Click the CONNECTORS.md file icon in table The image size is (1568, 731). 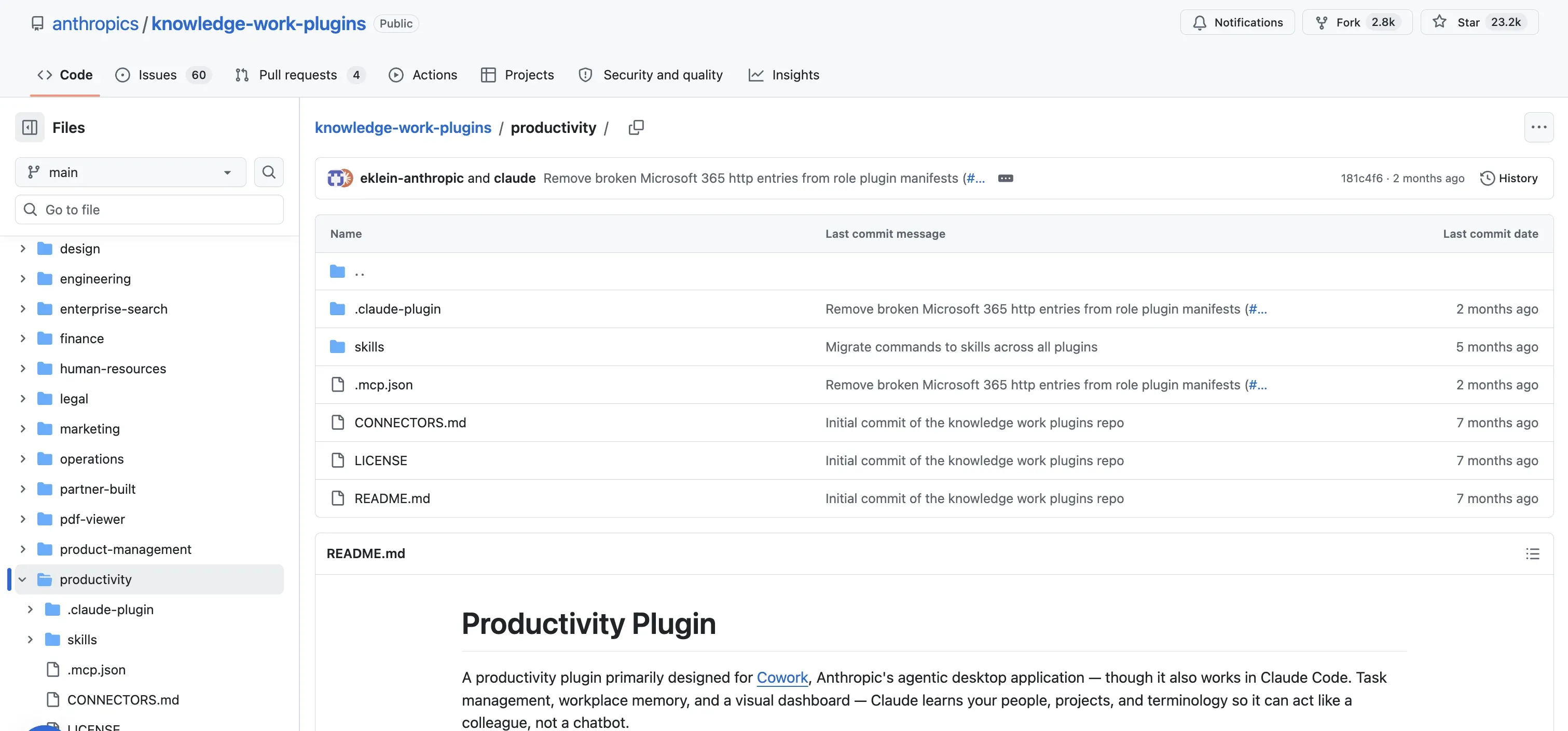(337, 422)
